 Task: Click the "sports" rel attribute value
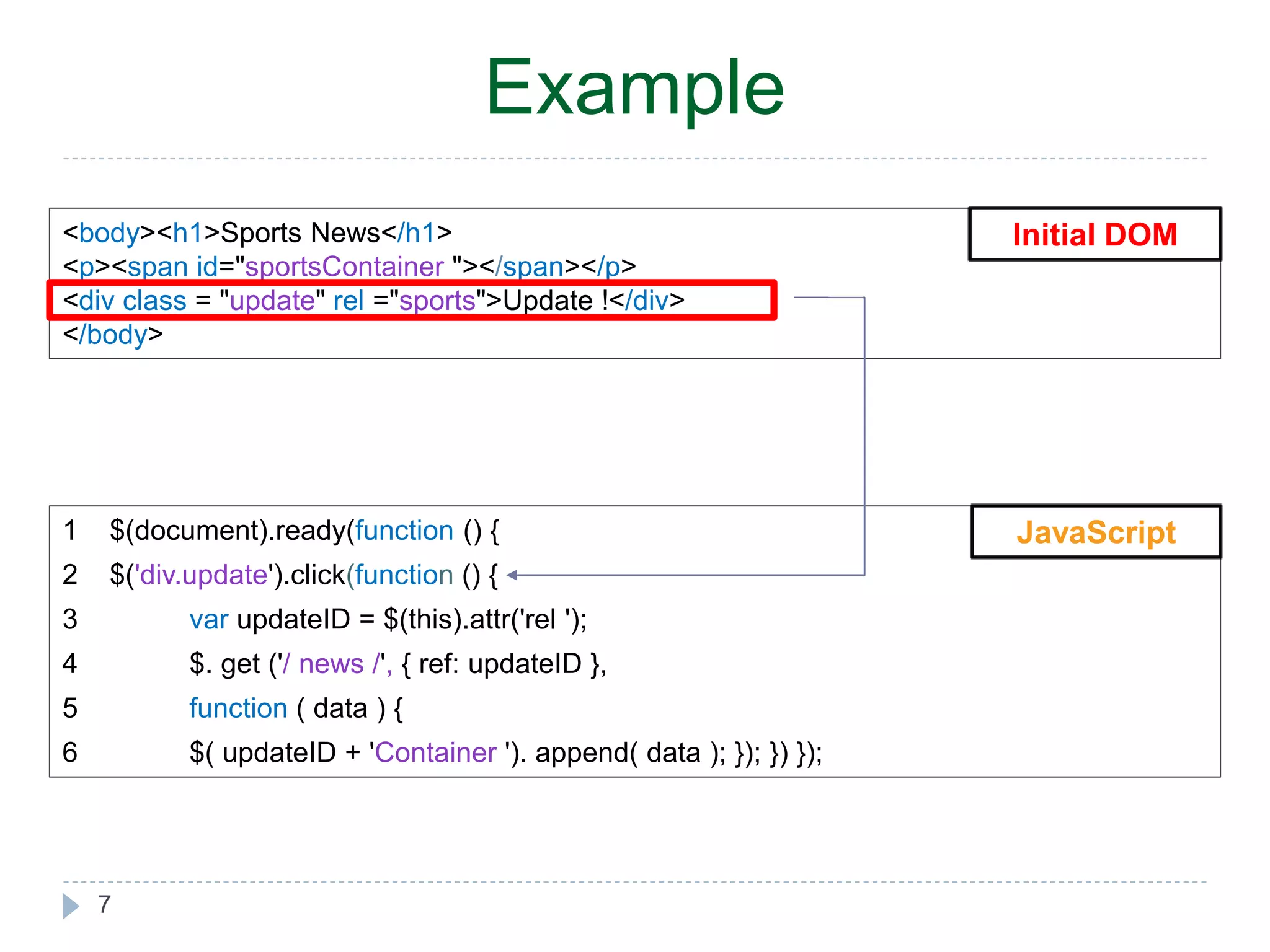click(x=437, y=301)
